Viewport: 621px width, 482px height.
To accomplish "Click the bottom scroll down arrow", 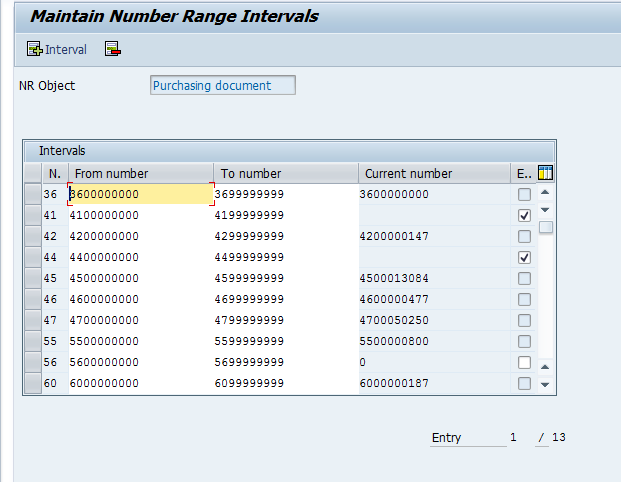I will coord(545,385).
